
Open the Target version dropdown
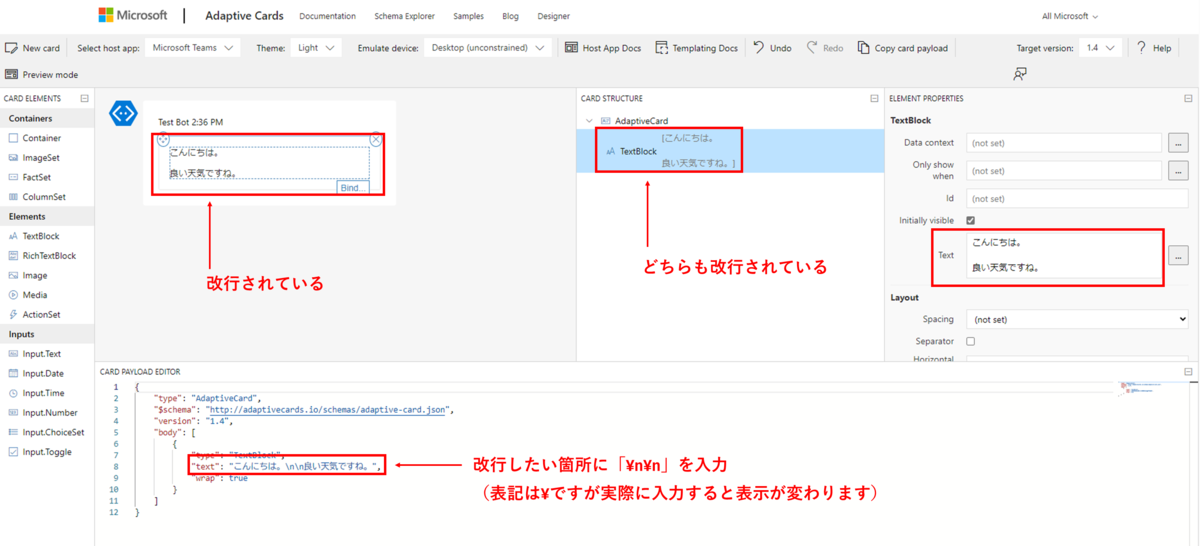click(1100, 48)
